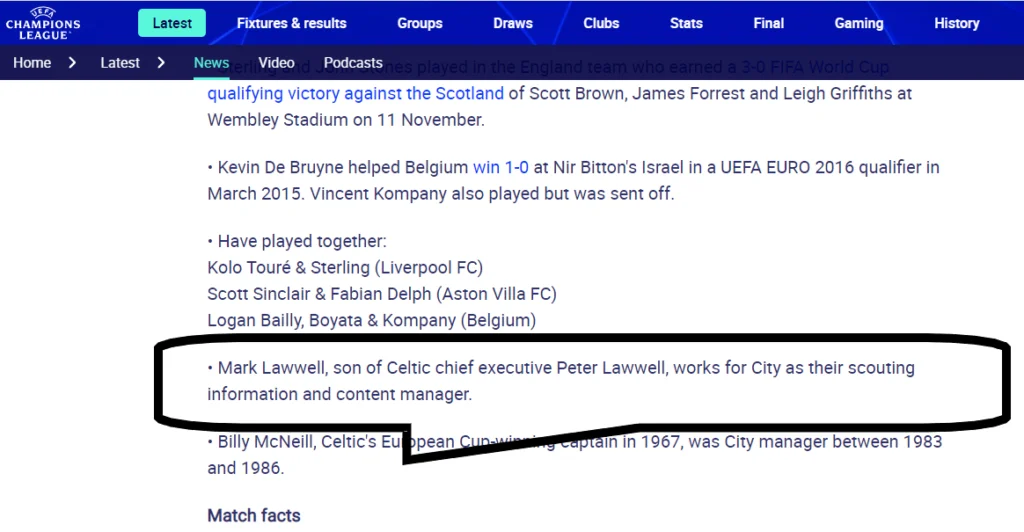Click the Match facts heading
The width and height of the screenshot is (1024, 532).
click(254, 515)
